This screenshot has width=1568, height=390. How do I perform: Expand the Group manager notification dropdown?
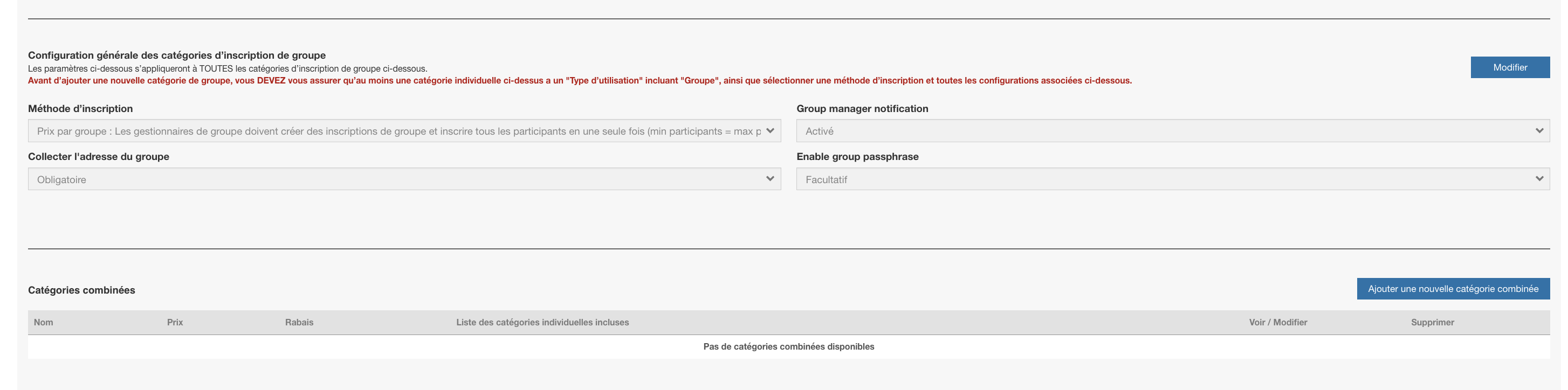(x=1172, y=131)
